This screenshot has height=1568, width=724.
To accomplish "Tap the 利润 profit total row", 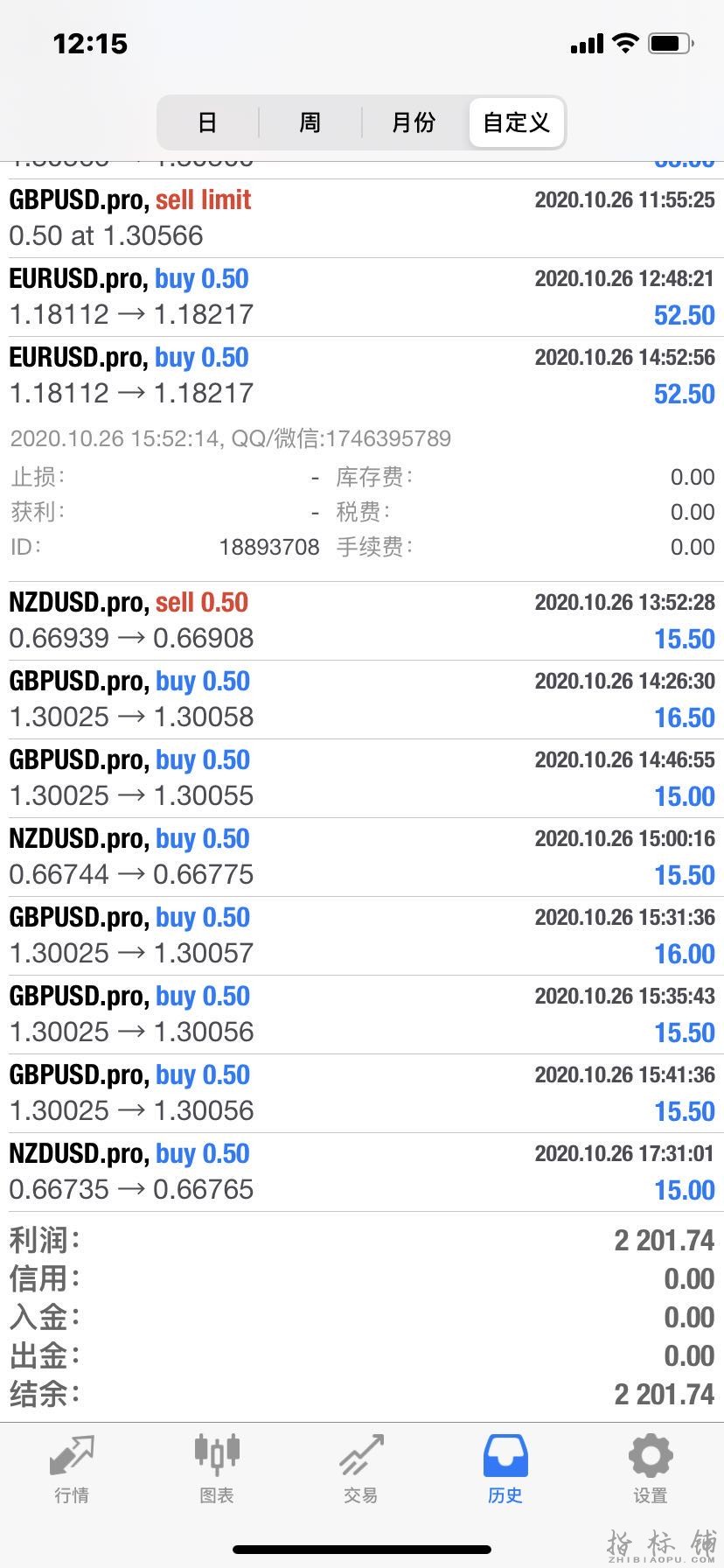I will coord(362,1240).
